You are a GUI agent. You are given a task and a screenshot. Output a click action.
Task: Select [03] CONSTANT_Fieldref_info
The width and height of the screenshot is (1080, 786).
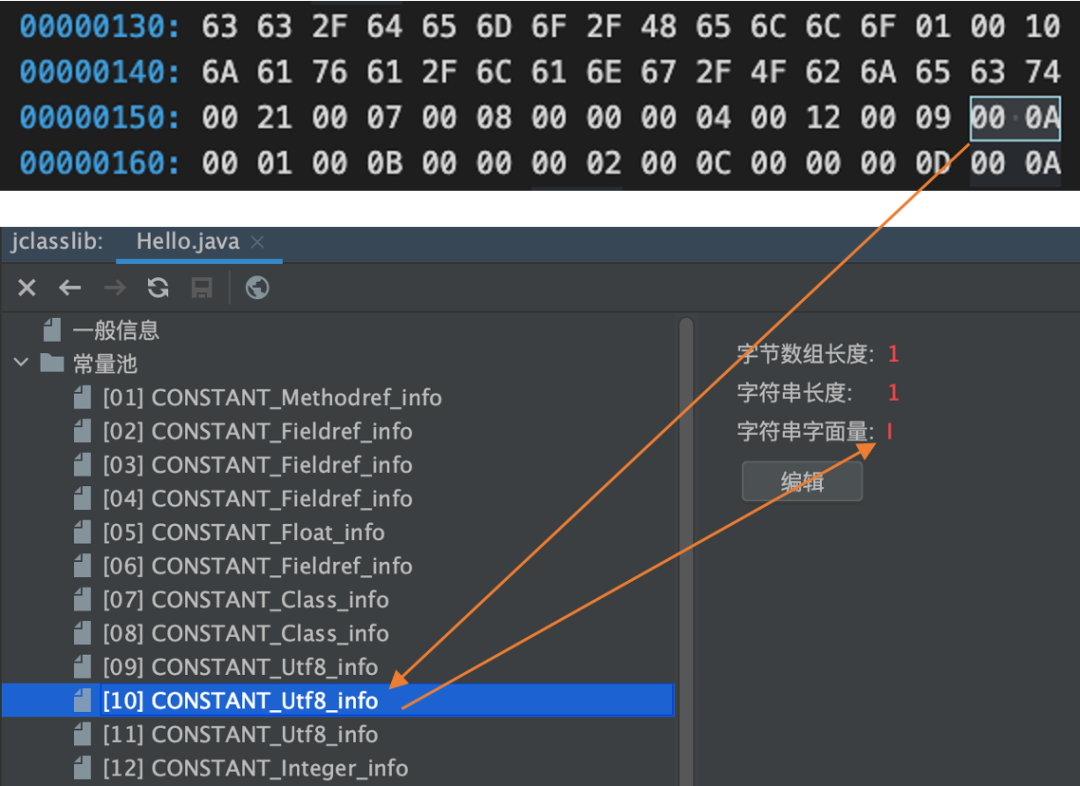click(x=258, y=465)
